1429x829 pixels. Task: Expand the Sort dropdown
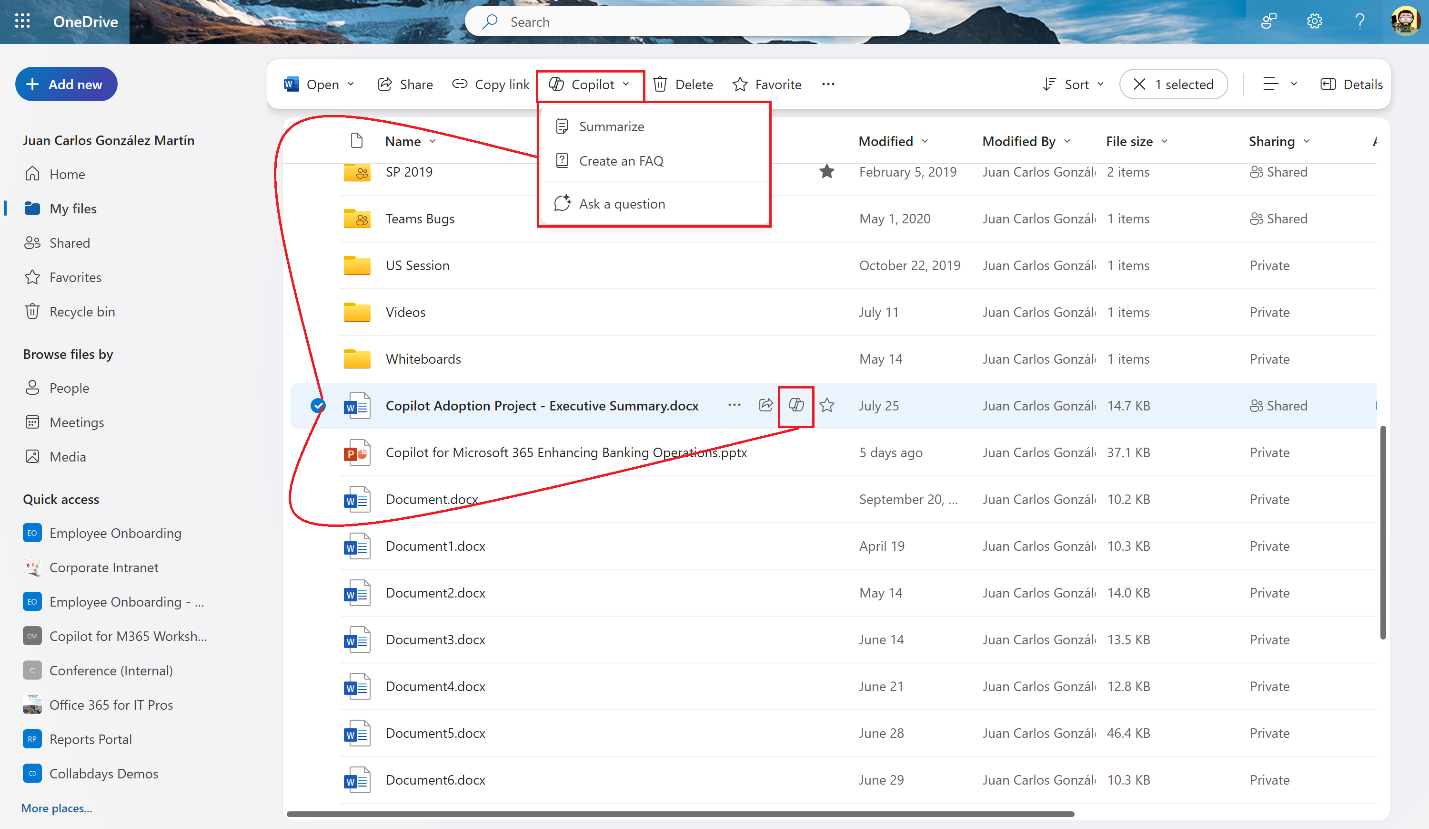[1073, 84]
